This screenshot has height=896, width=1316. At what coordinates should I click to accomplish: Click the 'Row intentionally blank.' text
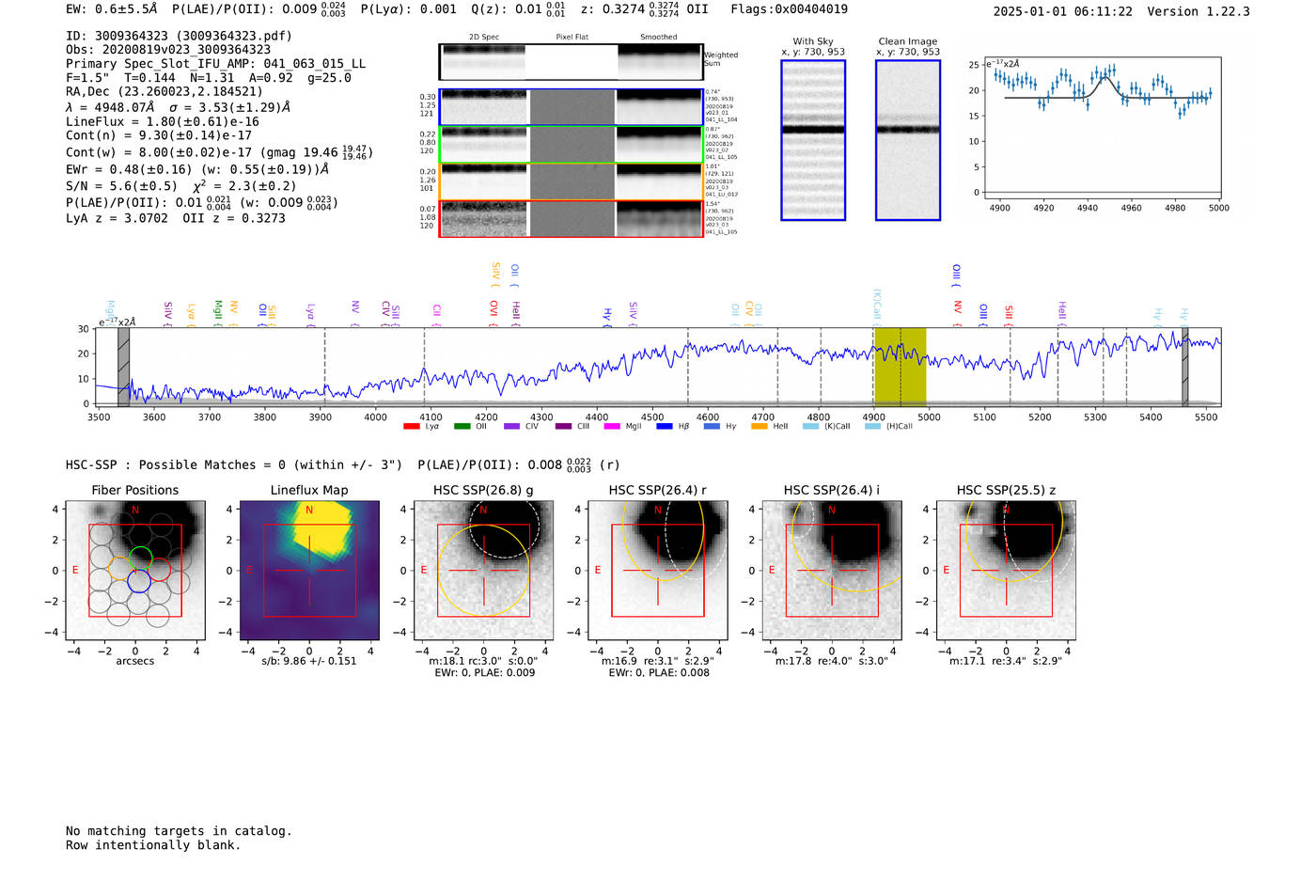153,845
